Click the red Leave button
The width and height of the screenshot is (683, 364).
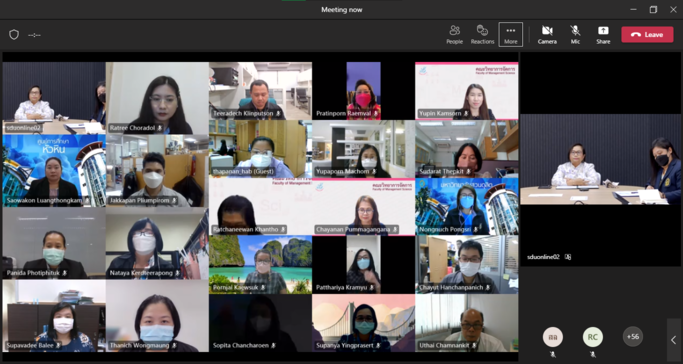point(647,34)
